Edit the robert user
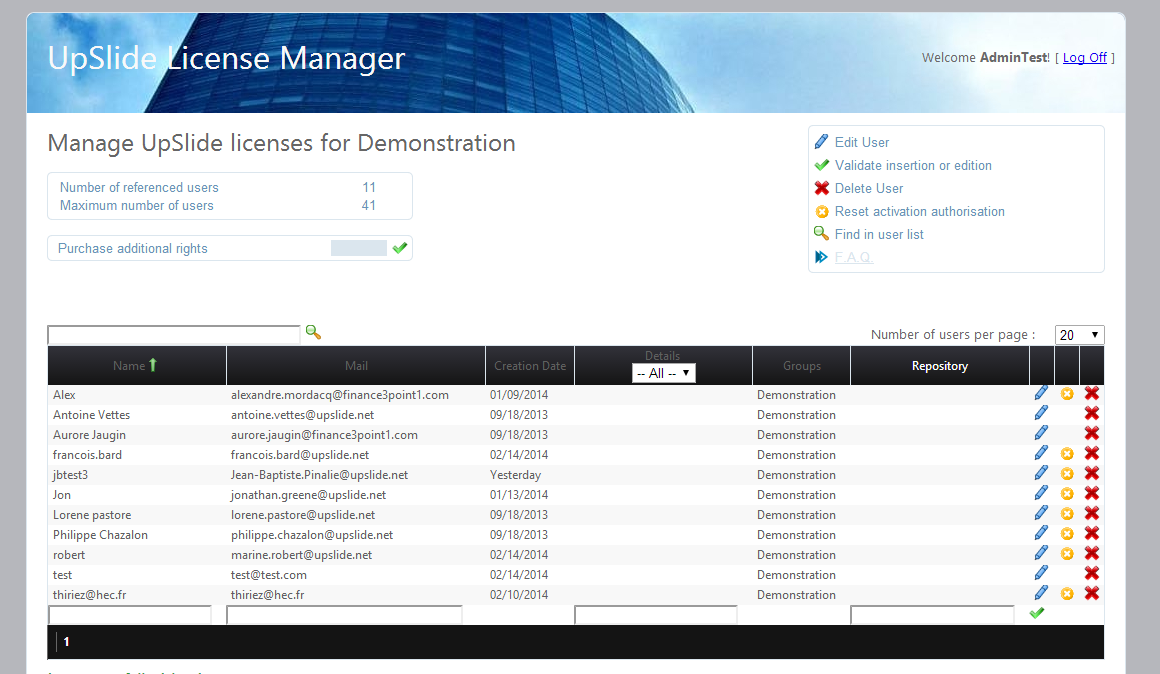Screen dimensions: 1160x674 click(x=1041, y=553)
